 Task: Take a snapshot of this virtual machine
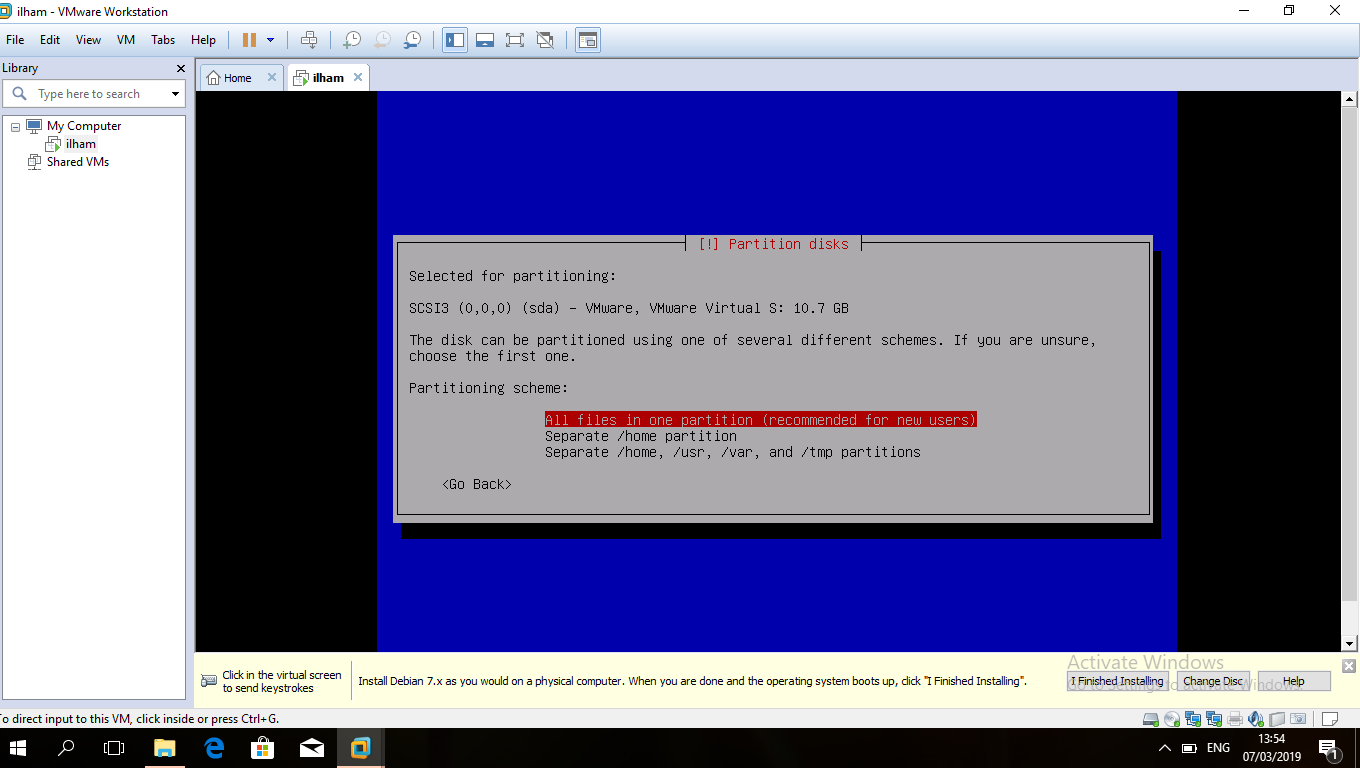tap(352, 40)
